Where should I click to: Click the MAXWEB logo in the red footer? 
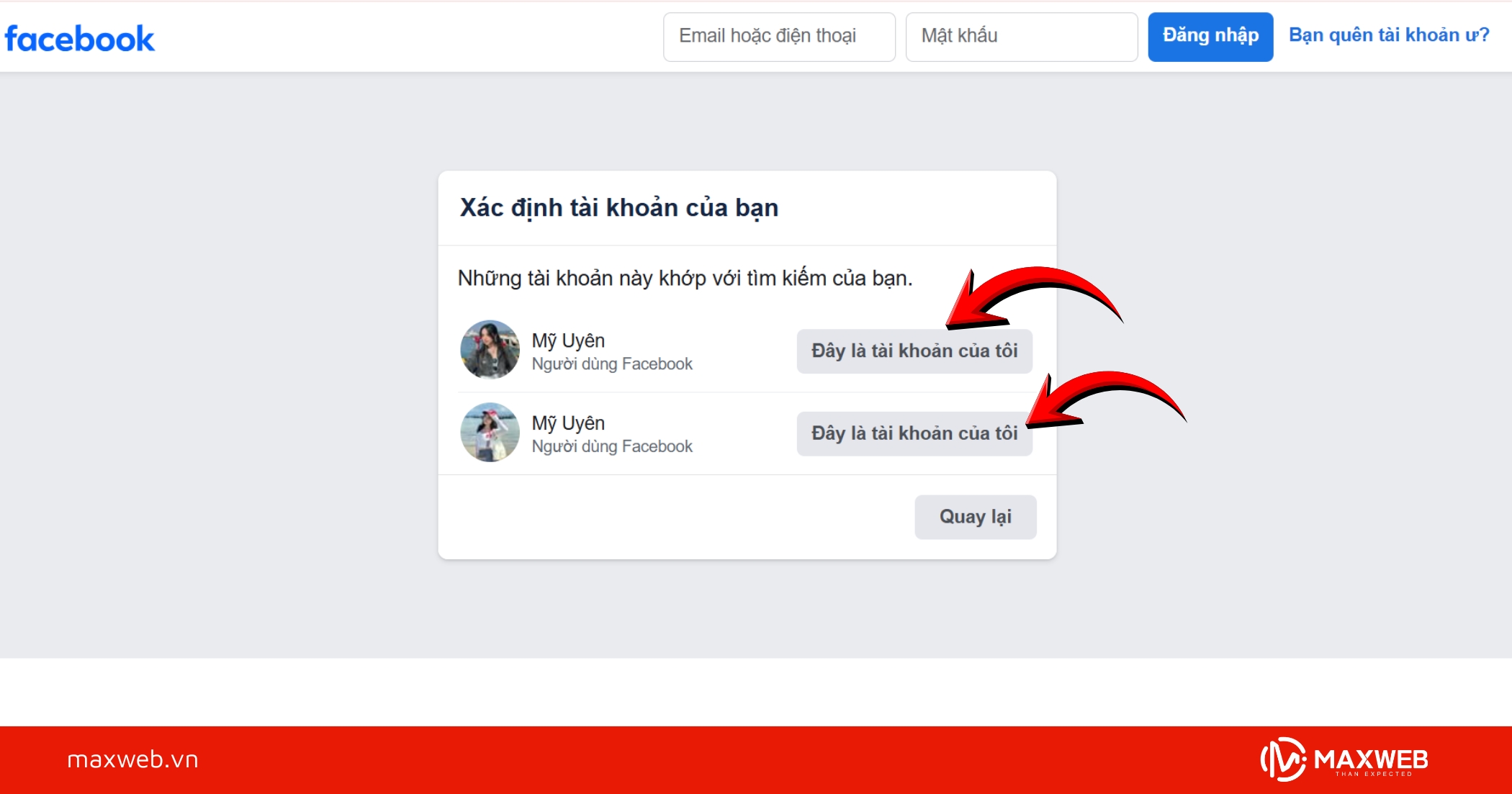[1344, 759]
